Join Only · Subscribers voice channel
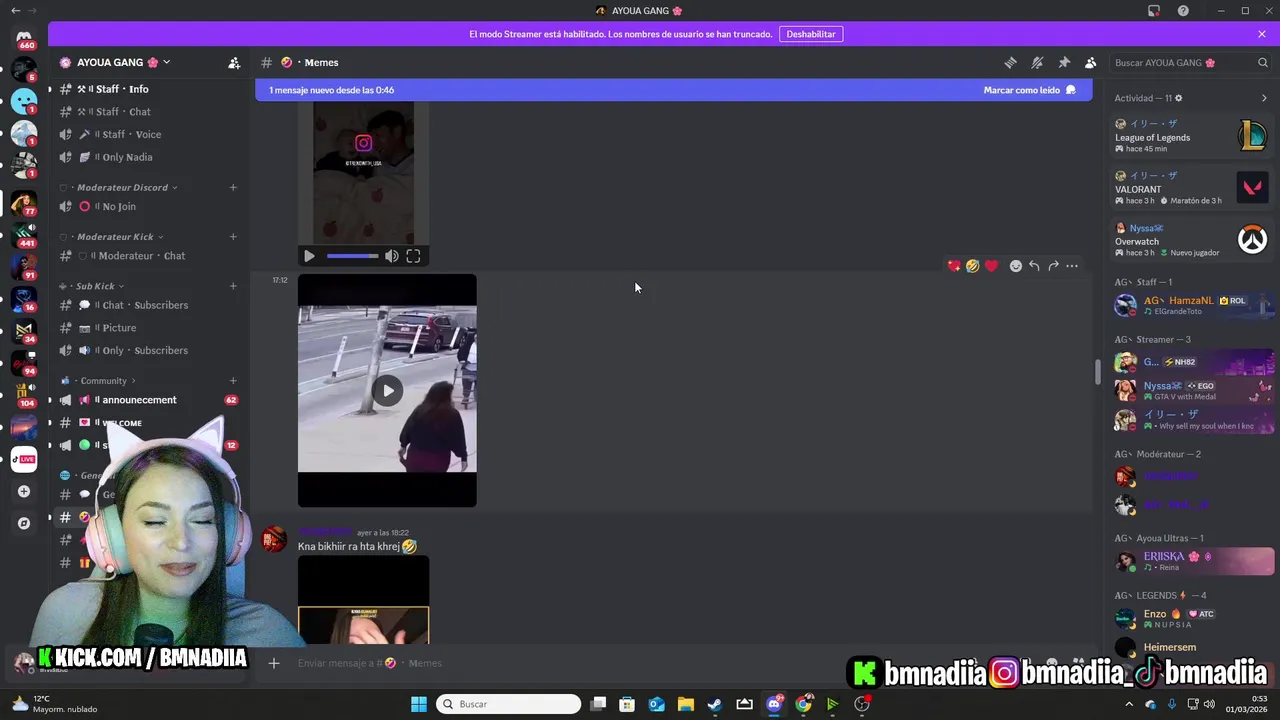 (147, 350)
